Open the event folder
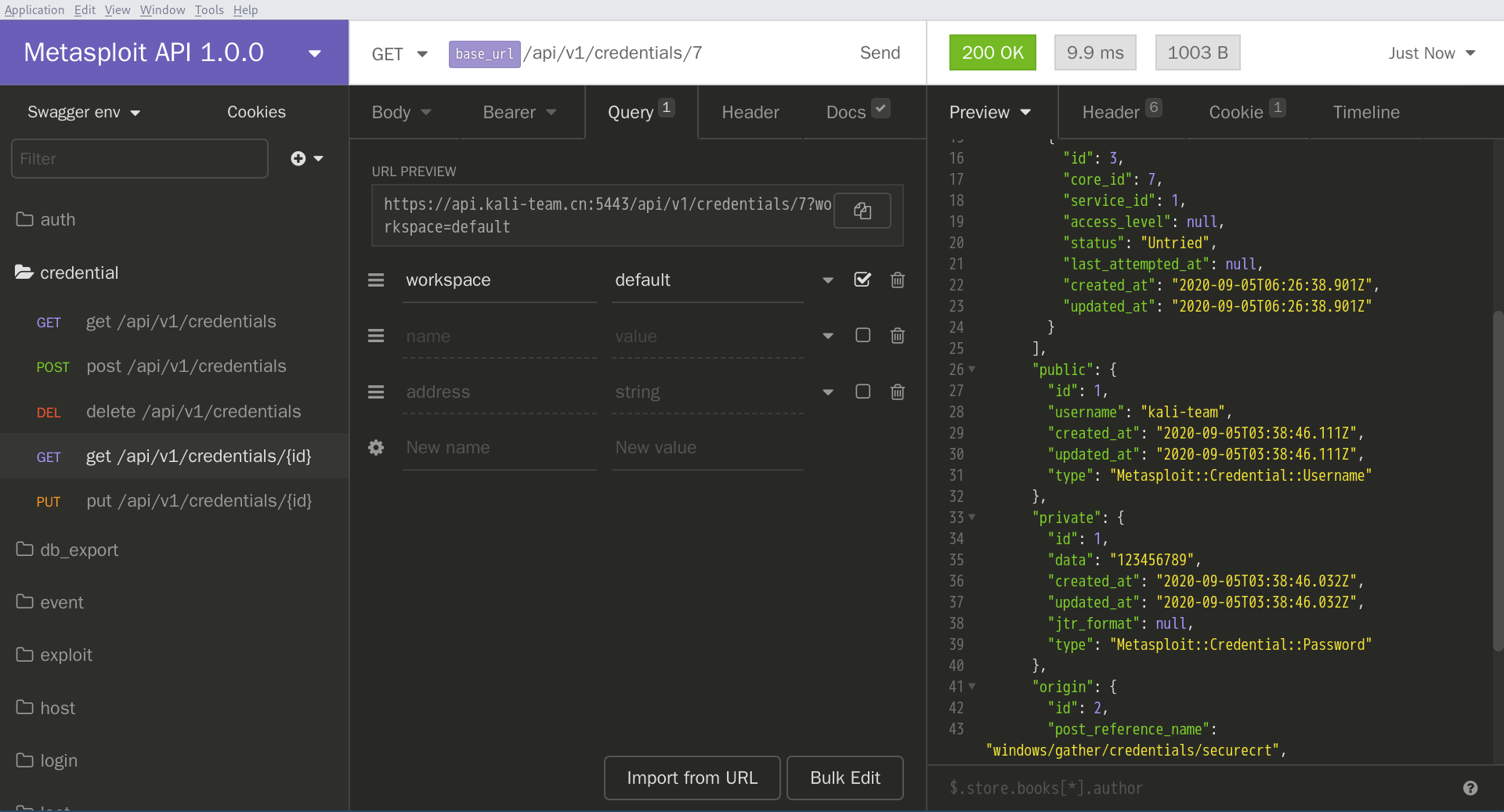This screenshot has width=1504, height=812. coord(174,602)
